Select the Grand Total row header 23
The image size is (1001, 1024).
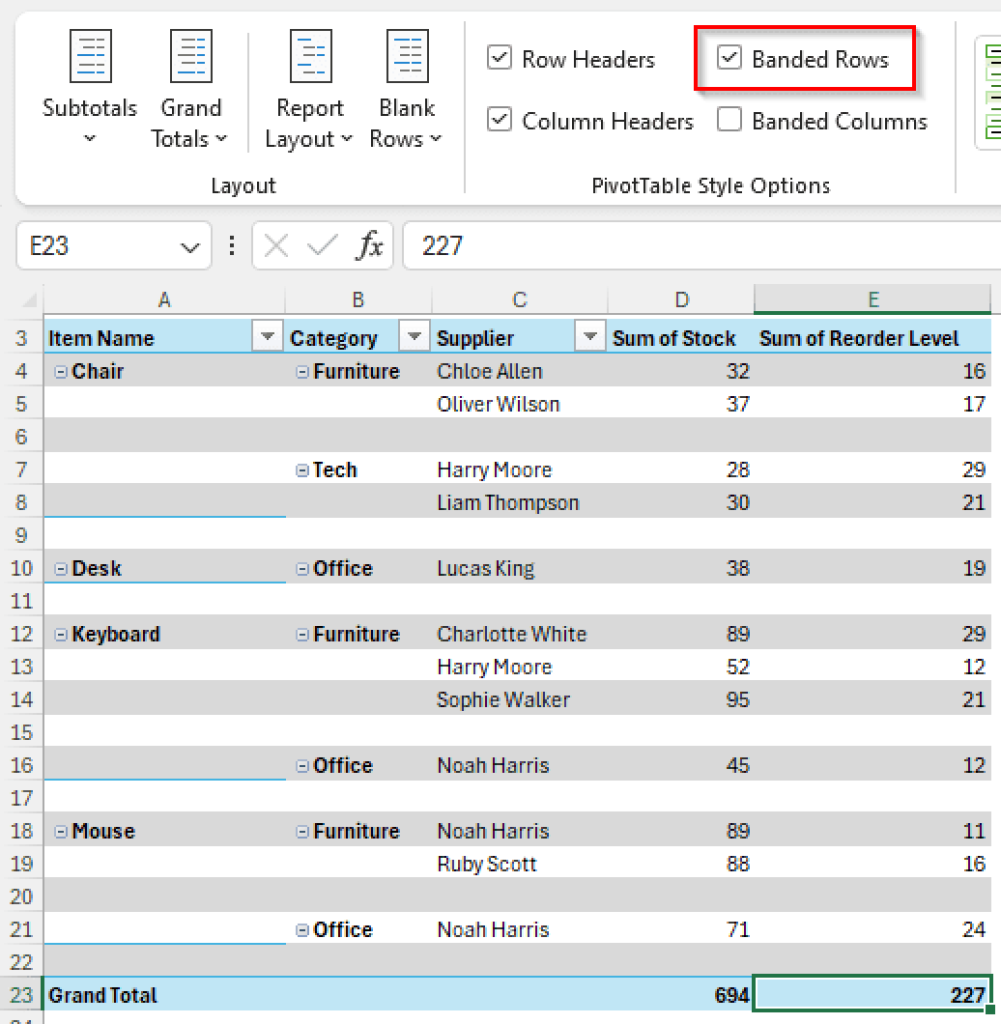click(22, 994)
